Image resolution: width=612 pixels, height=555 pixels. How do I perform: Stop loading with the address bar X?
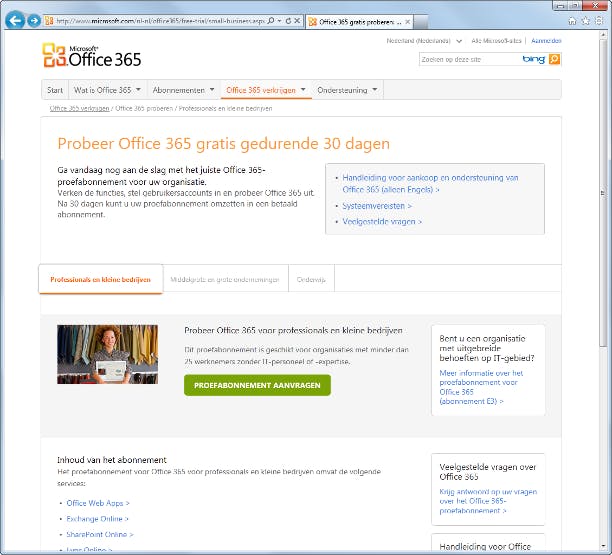pos(297,21)
